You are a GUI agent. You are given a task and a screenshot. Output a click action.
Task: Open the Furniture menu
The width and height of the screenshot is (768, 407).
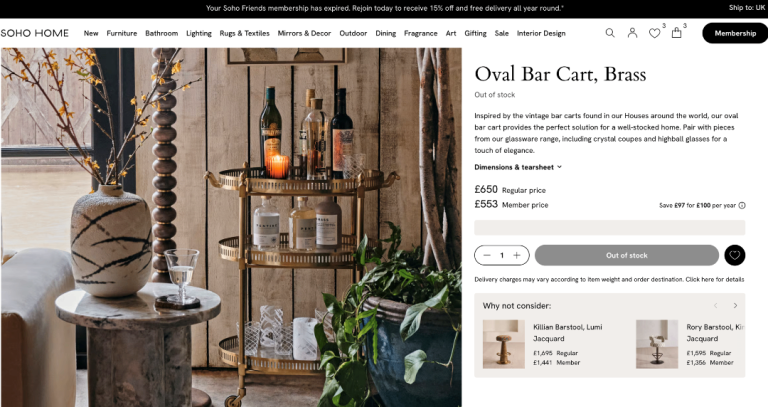[121, 33]
